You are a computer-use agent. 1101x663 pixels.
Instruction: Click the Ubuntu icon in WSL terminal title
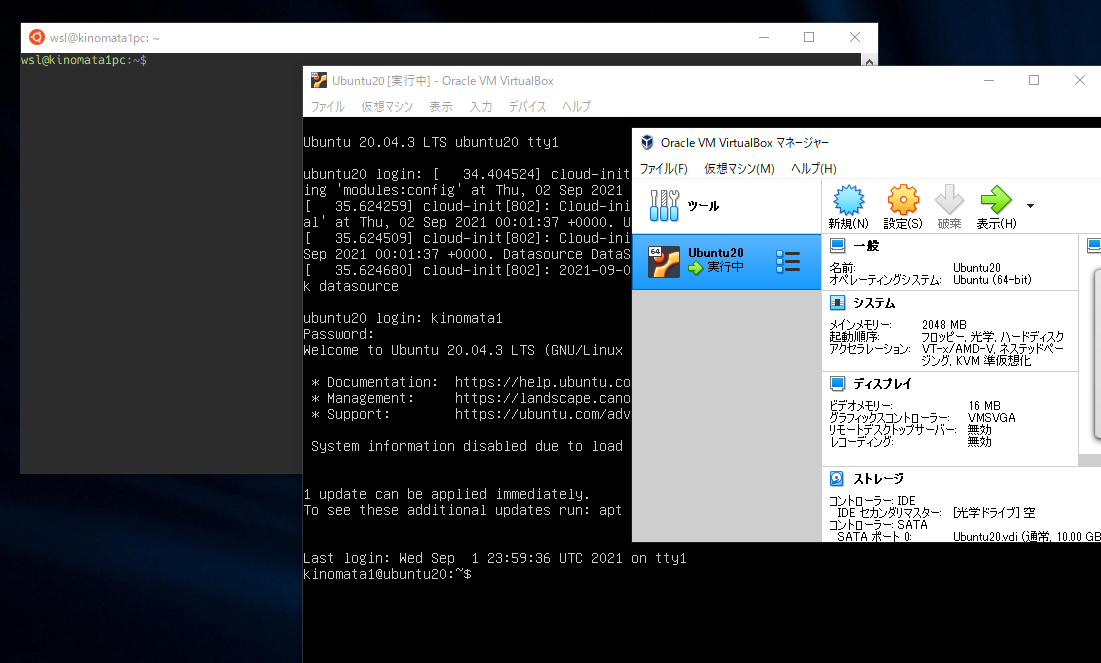(x=37, y=37)
